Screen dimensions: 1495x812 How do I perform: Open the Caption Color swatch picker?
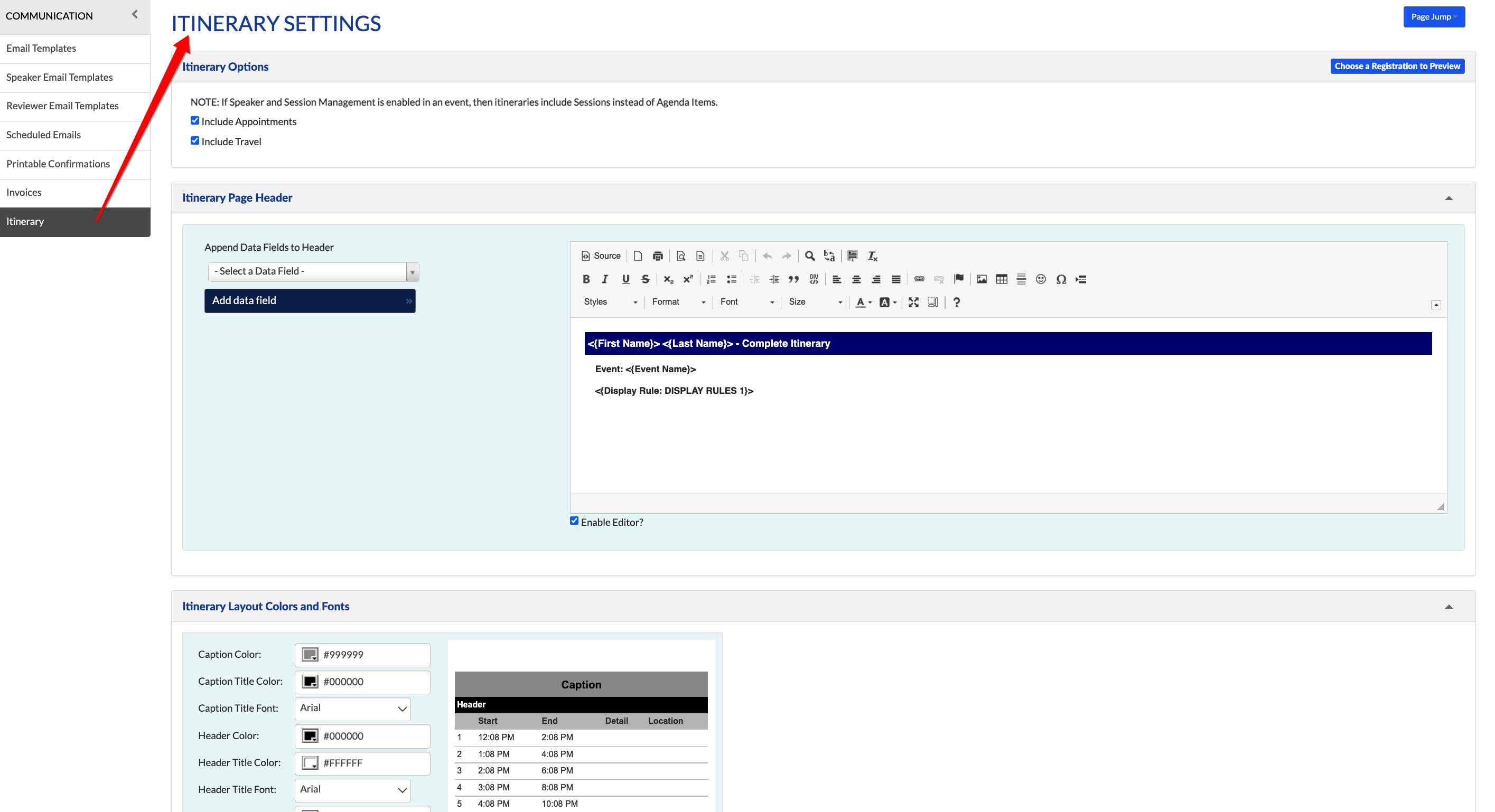point(310,655)
